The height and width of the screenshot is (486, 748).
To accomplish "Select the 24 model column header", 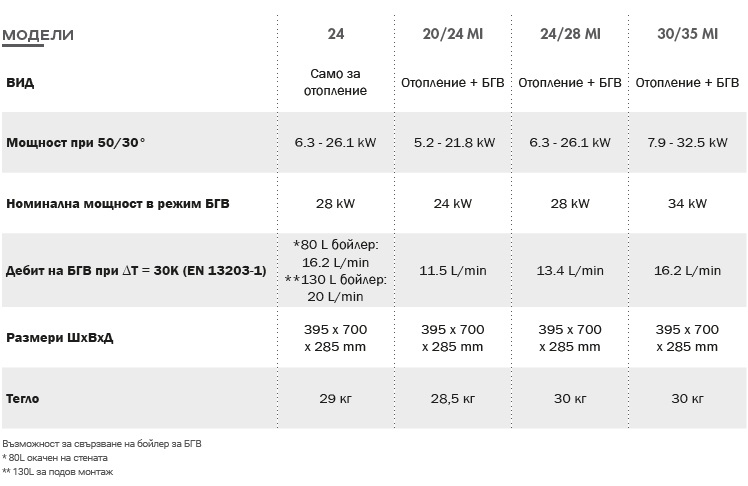I will [335, 34].
